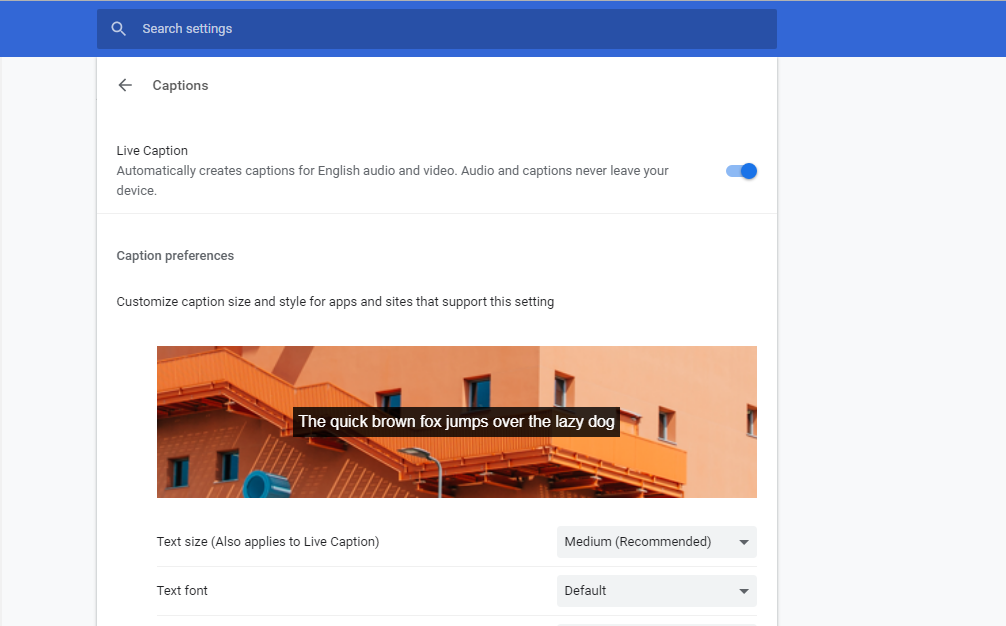Click the Live Caption label
Screen dimensions: 1006x626
pyautogui.click(x=152, y=151)
